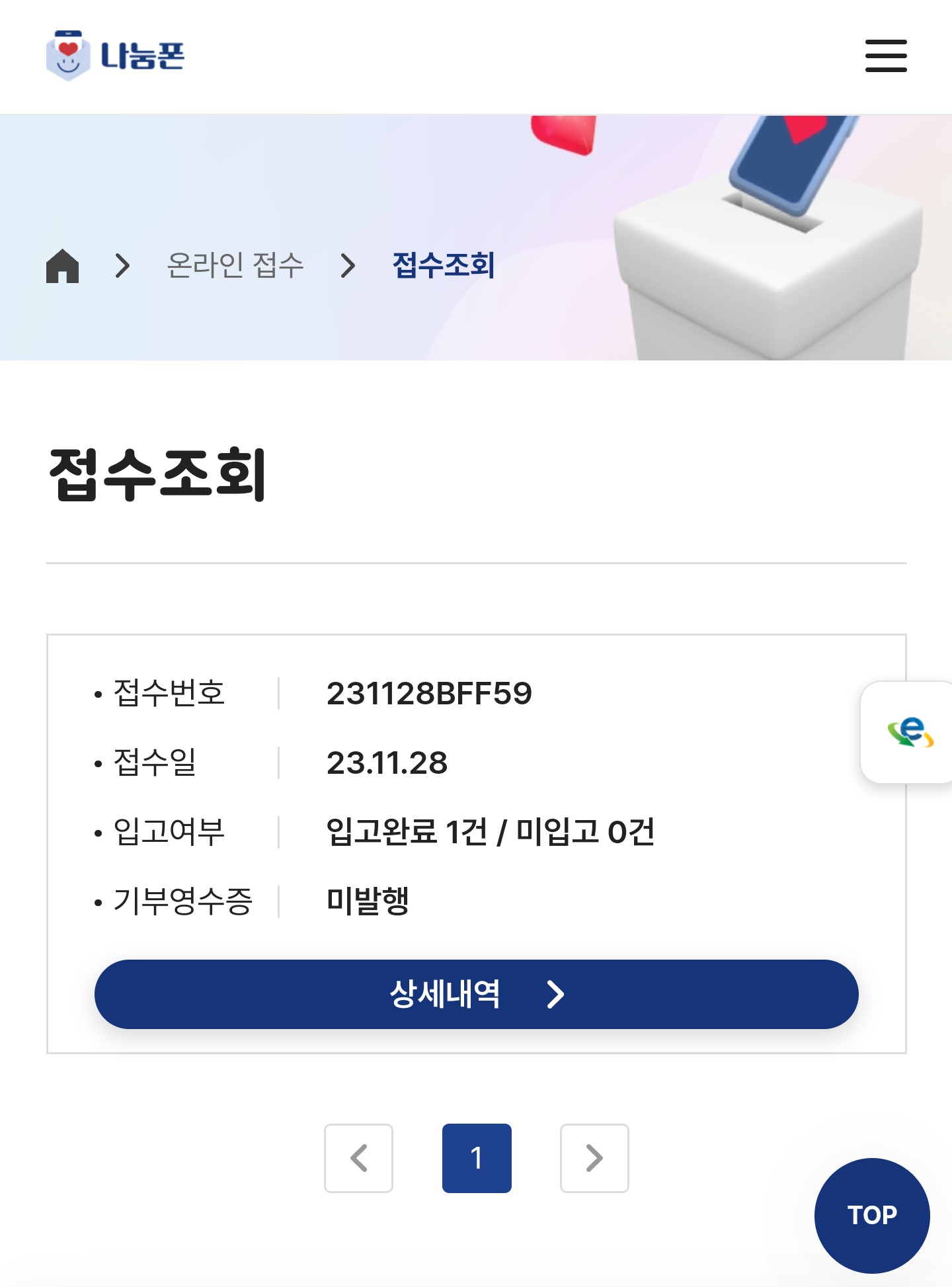Go to home via breadcrumb house icon
The height and width of the screenshot is (1287, 952).
click(63, 266)
